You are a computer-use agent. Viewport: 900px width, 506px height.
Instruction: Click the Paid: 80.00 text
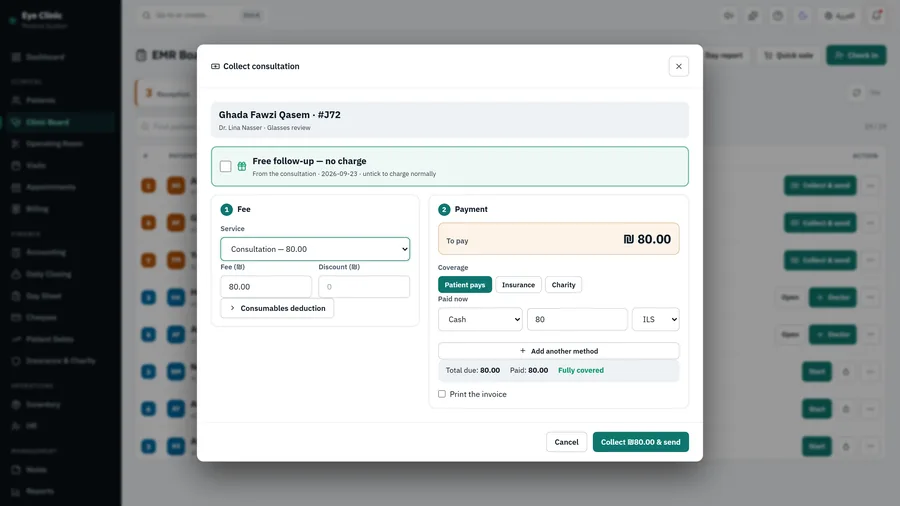point(529,371)
